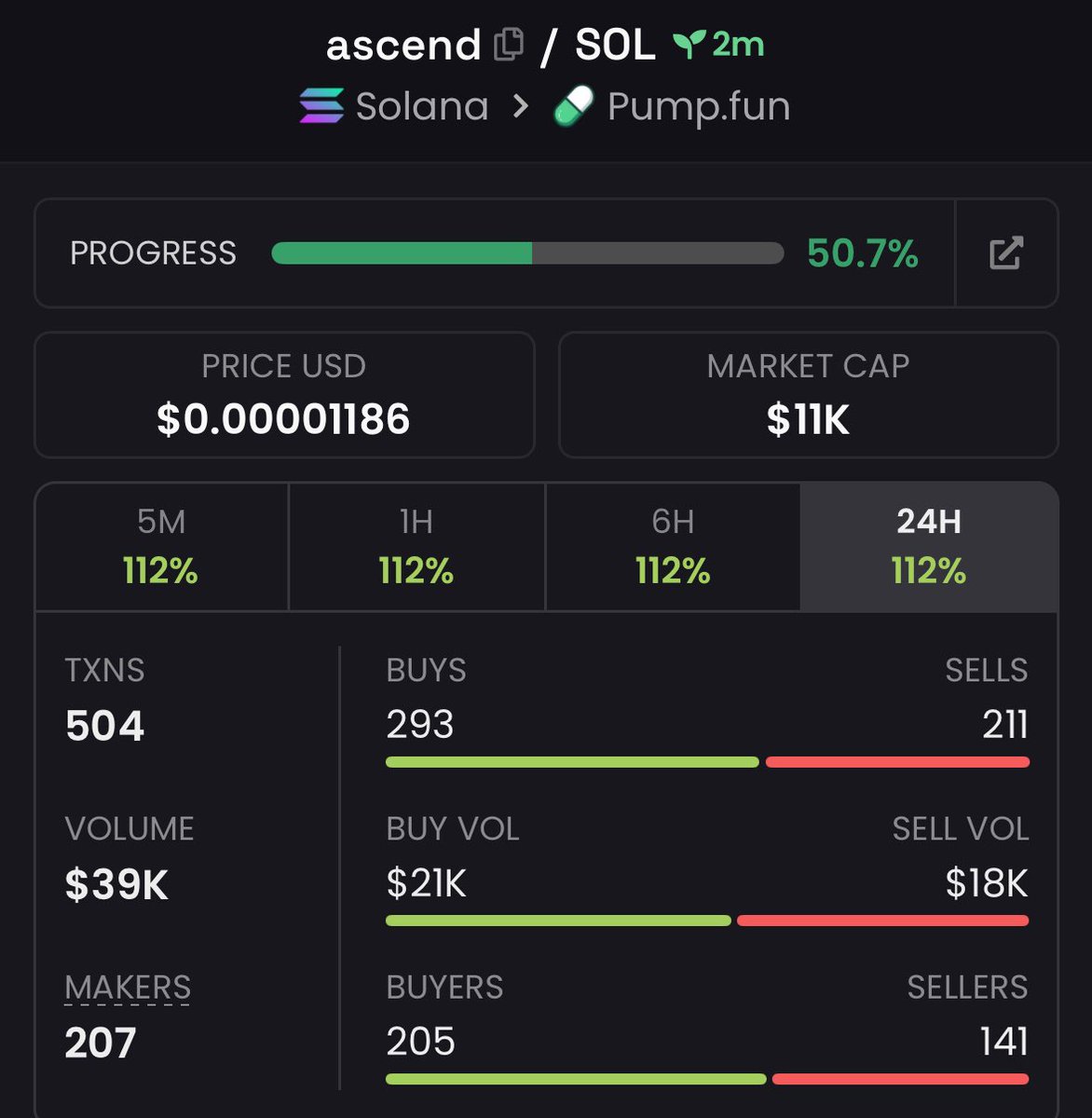Click the bonding progress bar

(527, 252)
